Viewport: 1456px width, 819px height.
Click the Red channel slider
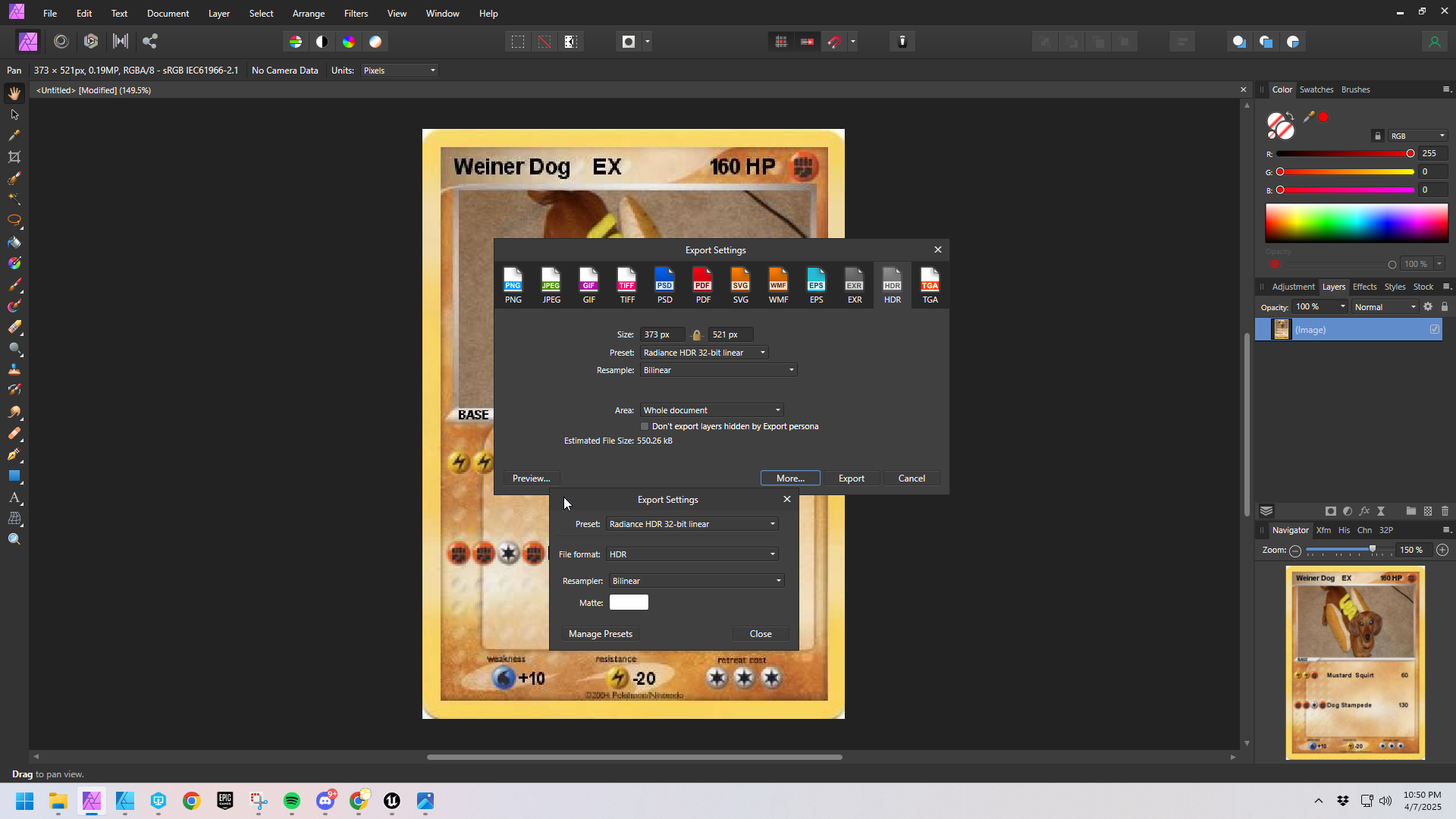pos(1344,154)
